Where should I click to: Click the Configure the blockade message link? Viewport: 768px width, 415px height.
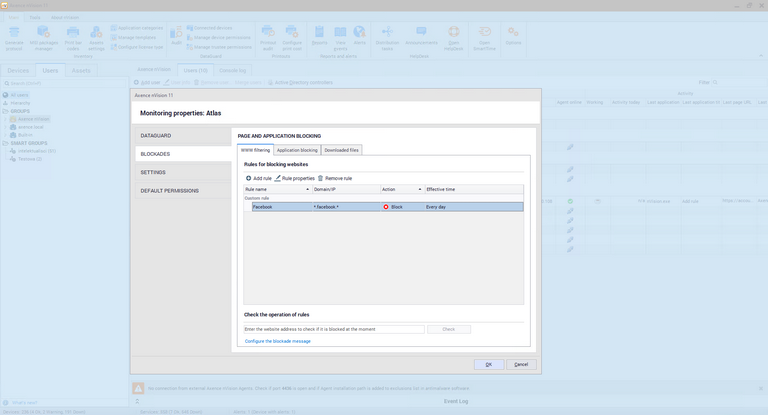click(x=277, y=341)
